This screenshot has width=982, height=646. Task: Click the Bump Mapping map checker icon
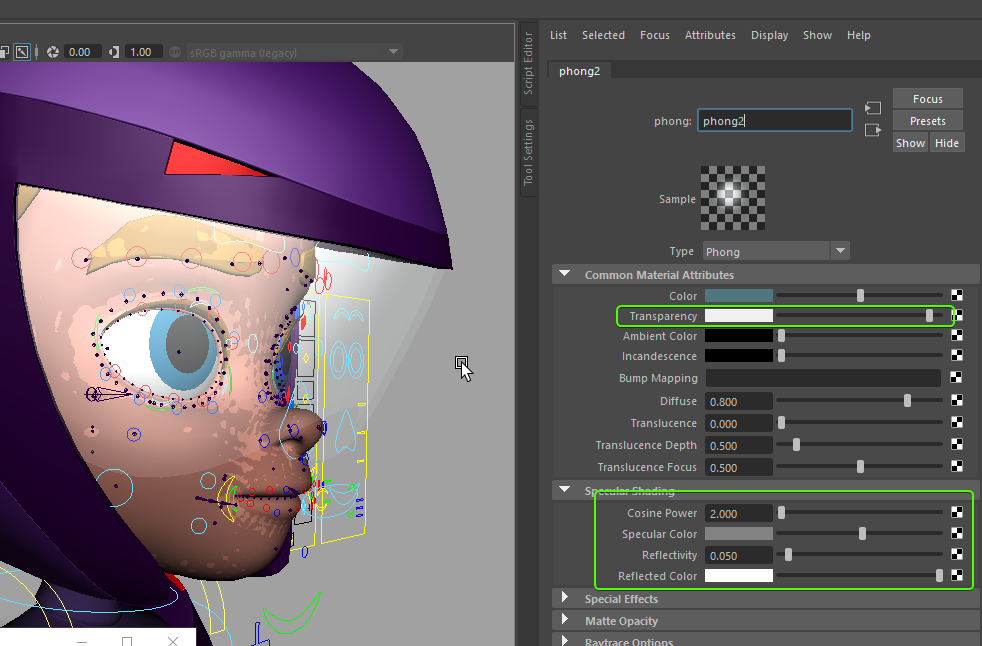pyautogui.click(x=957, y=378)
